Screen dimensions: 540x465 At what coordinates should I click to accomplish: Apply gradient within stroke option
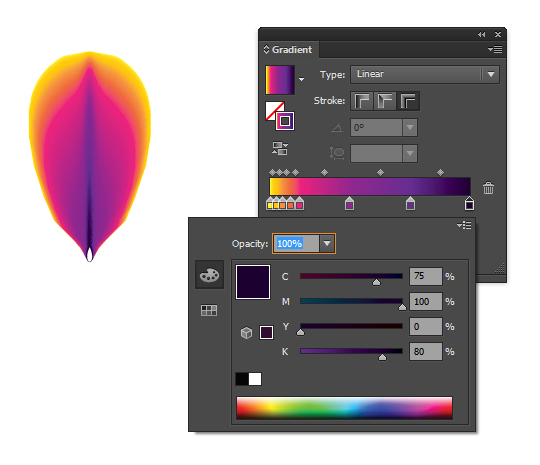click(362, 101)
